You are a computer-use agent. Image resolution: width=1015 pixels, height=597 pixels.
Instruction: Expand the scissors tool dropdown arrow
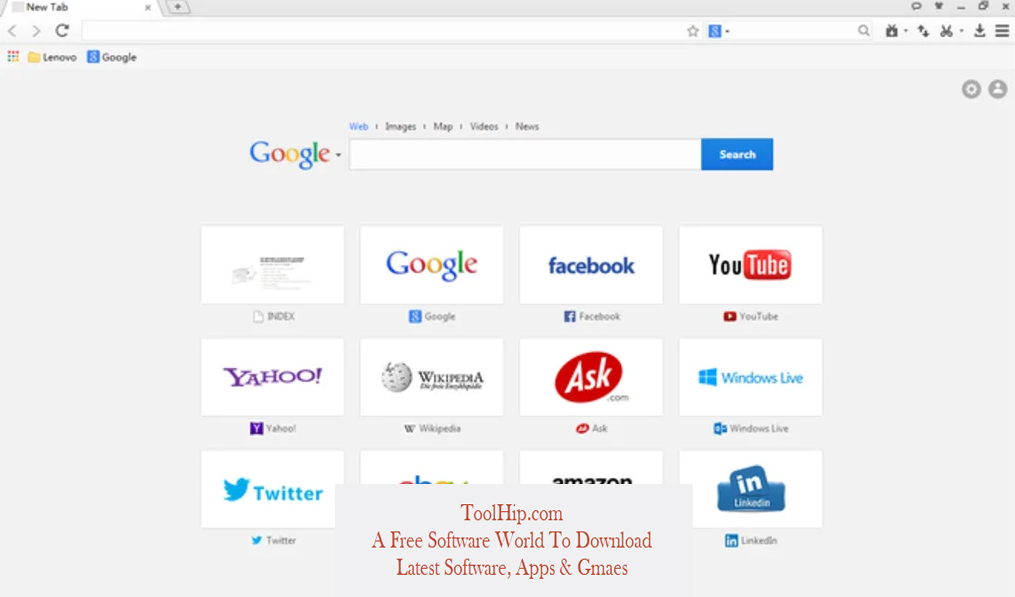tap(961, 31)
